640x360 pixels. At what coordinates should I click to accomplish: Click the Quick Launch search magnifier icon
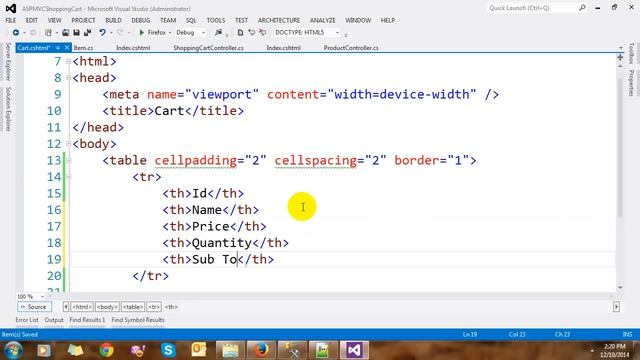(x=582, y=8)
